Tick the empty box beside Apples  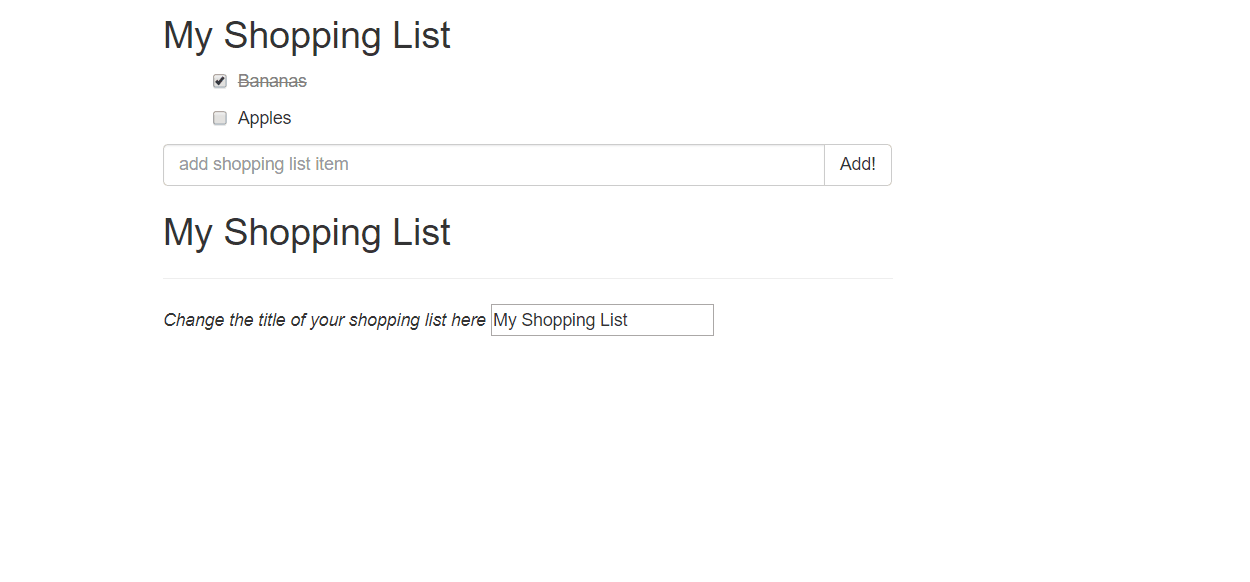[x=220, y=118]
